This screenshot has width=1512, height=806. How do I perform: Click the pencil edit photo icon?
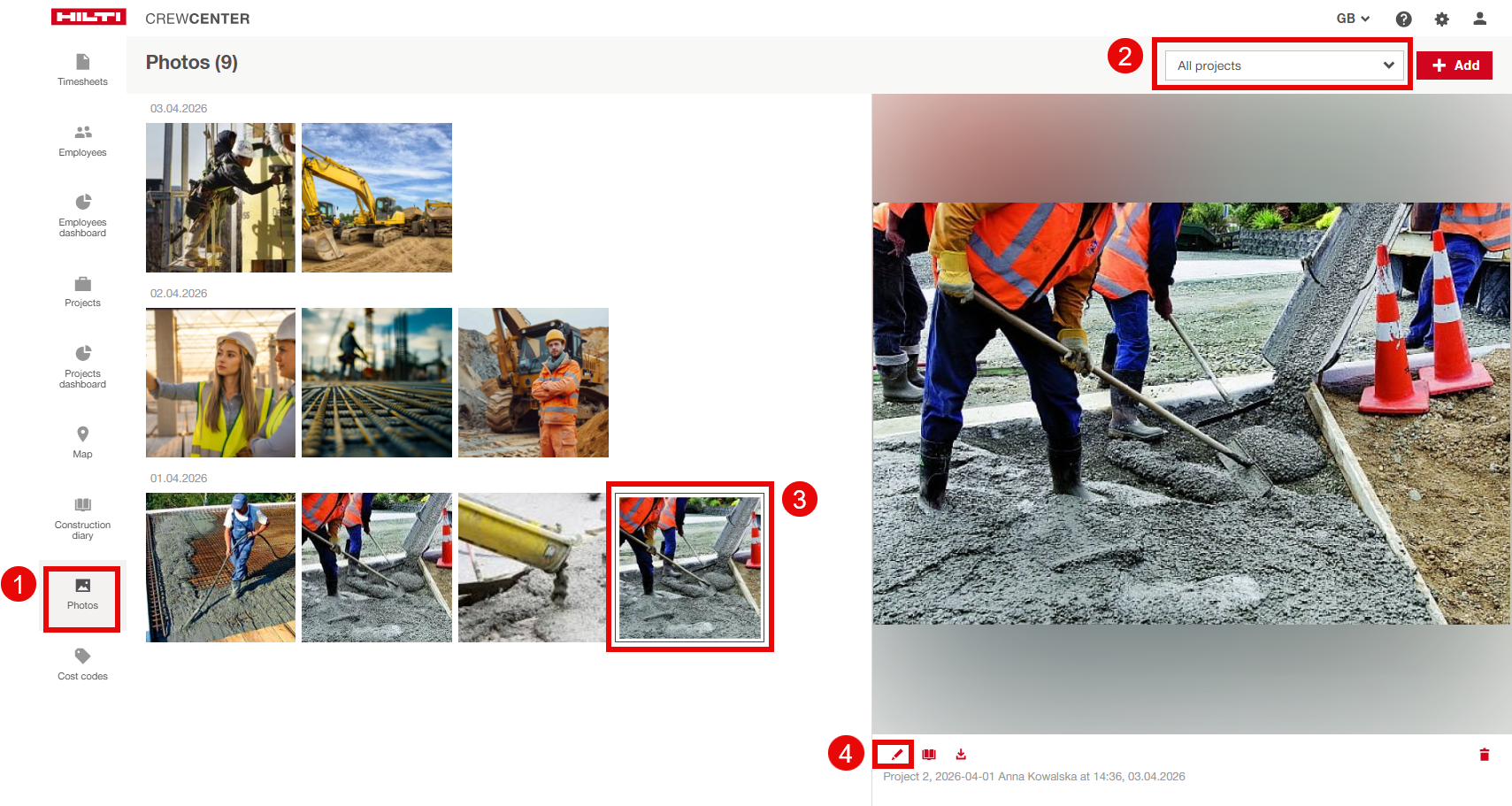(x=896, y=755)
